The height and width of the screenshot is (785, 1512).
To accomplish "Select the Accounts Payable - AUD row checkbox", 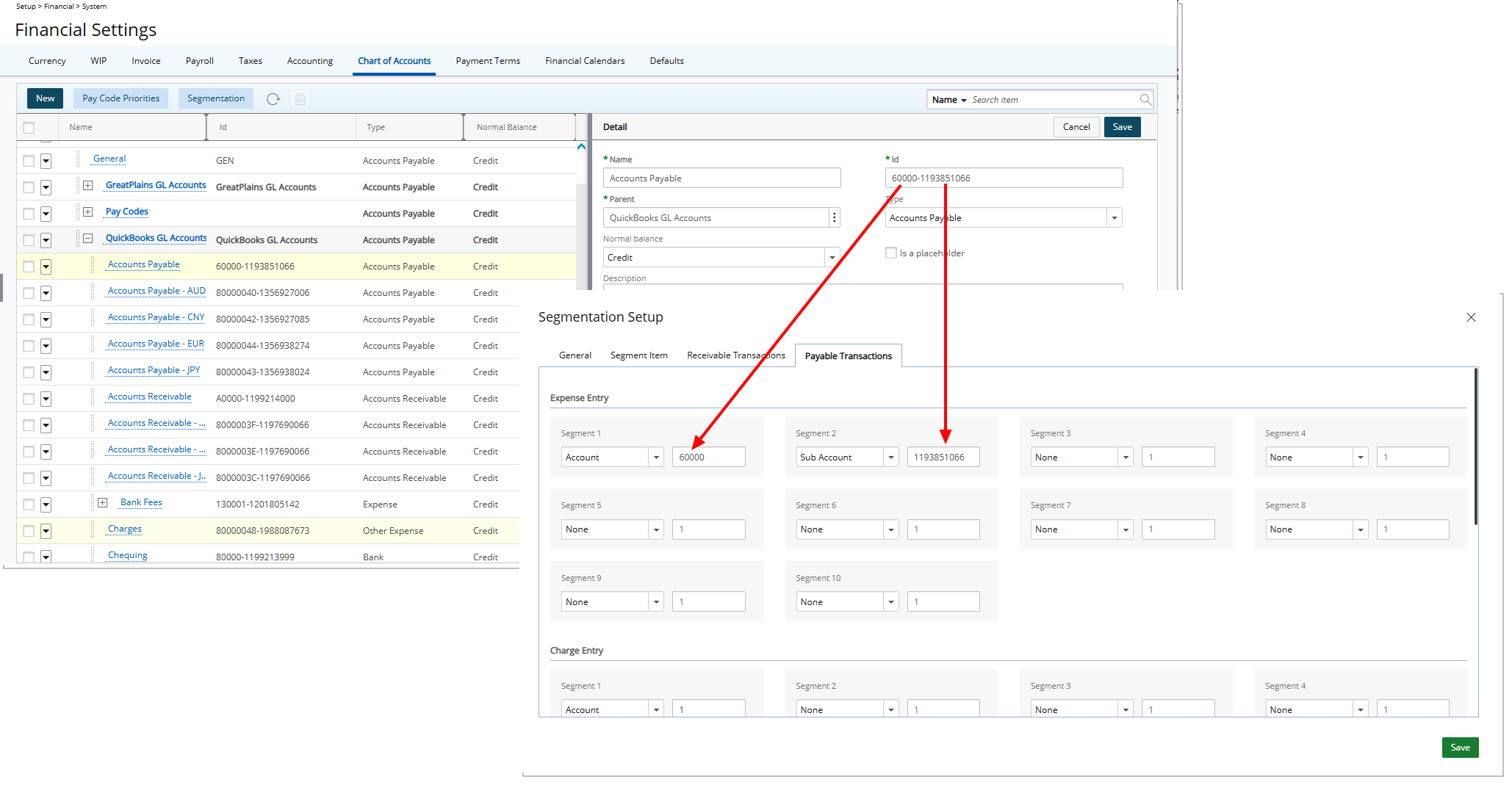I will [x=29, y=293].
